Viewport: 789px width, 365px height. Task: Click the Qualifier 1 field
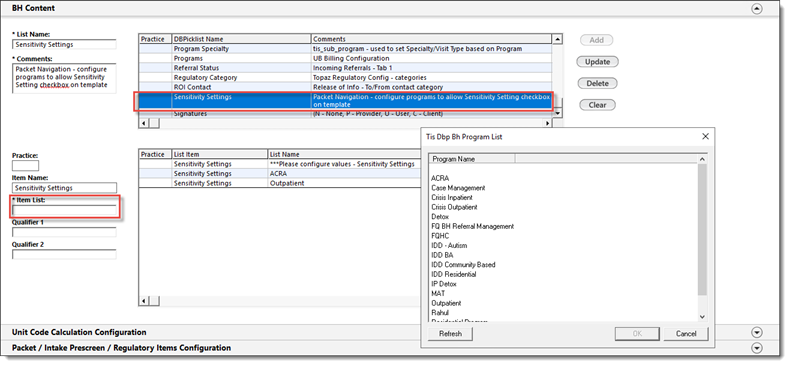(x=64, y=232)
